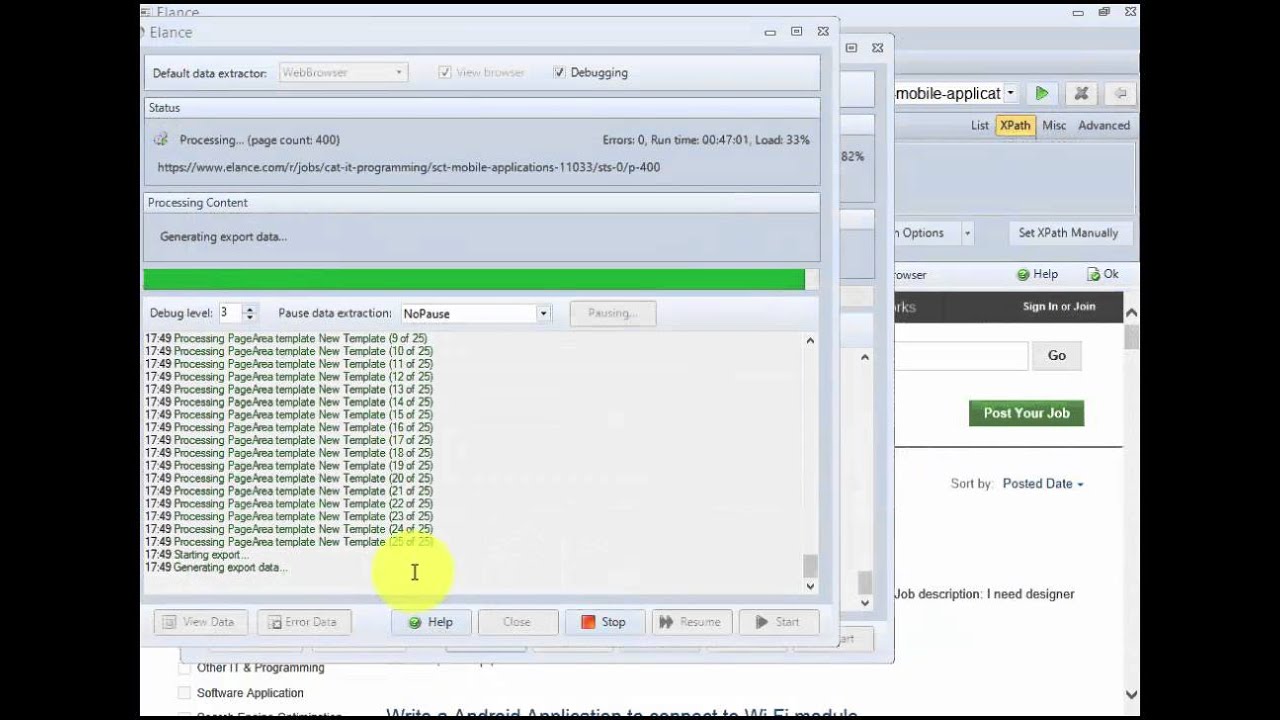Click the log list scroll up arrow

coord(810,341)
